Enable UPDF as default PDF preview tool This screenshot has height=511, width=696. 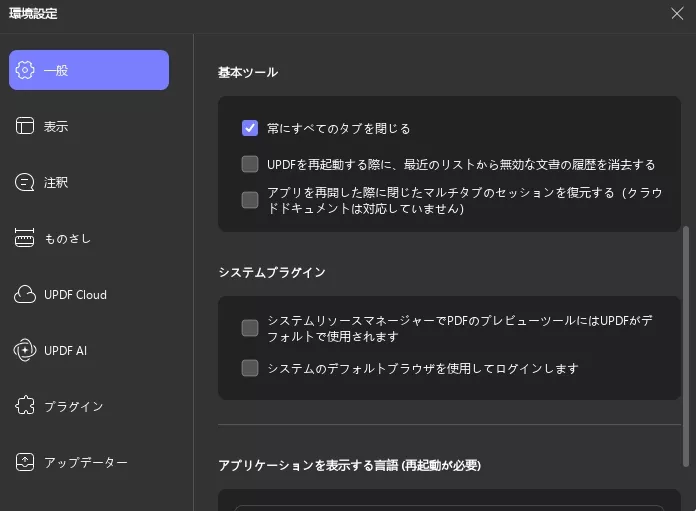point(250,328)
